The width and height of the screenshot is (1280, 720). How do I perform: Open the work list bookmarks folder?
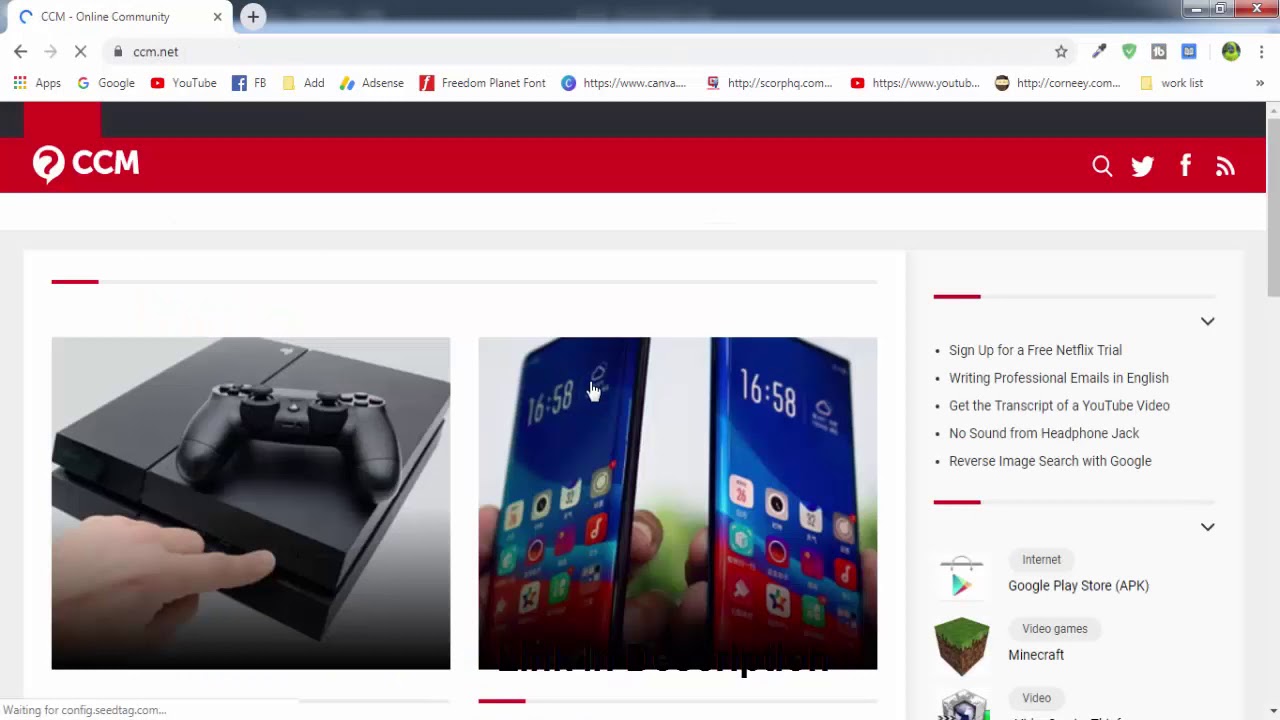click(x=1171, y=83)
